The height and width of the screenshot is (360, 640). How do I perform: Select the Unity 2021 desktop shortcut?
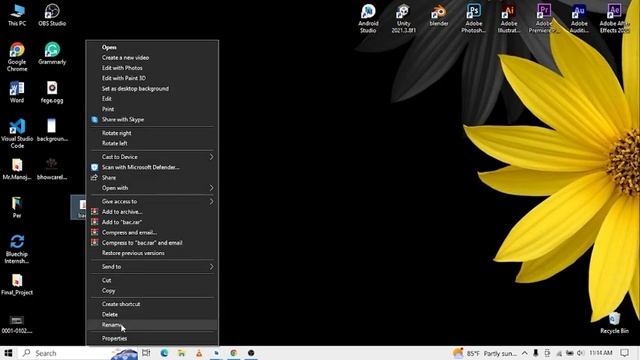click(403, 18)
